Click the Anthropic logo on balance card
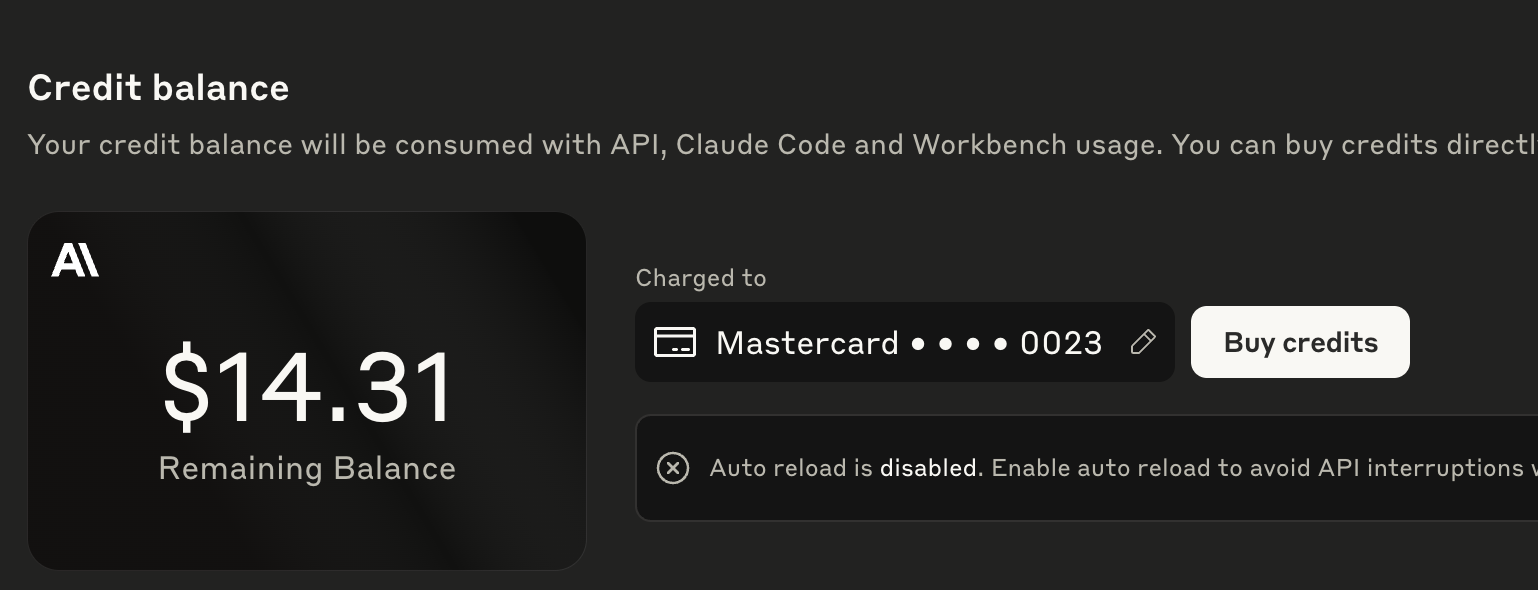This screenshot has width=1538, height=590. click(x=75, y=260)
